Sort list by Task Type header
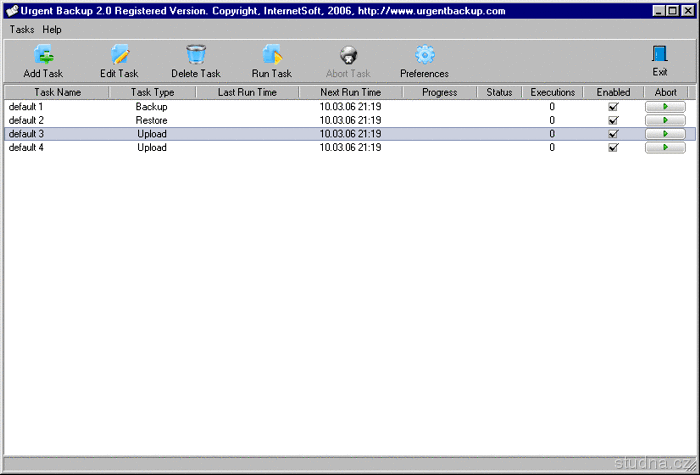The width and height of the screenshot is (700, 475). [152, 92]
